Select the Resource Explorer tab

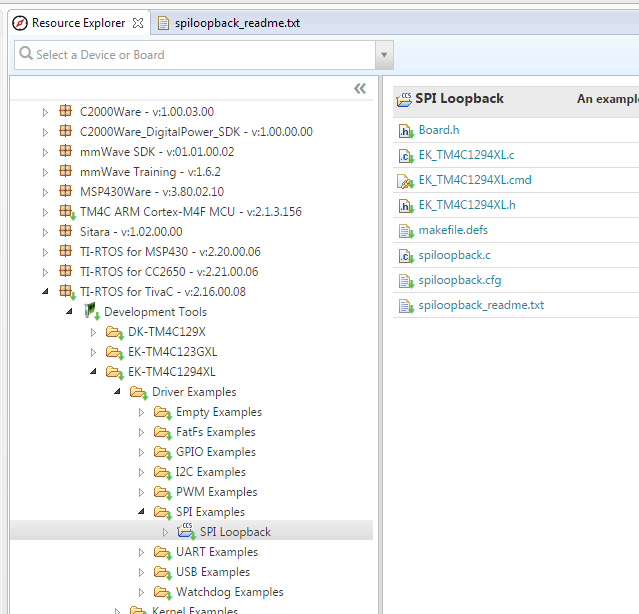point(78,23)
